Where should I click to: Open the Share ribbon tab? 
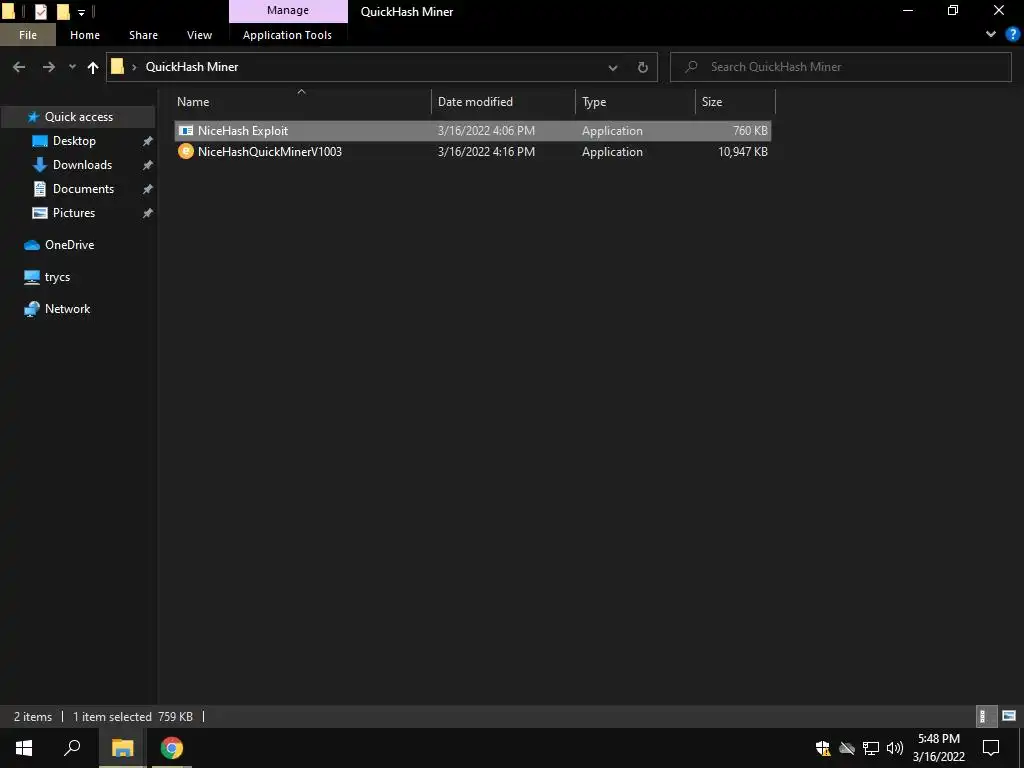(x=143, y=35)
